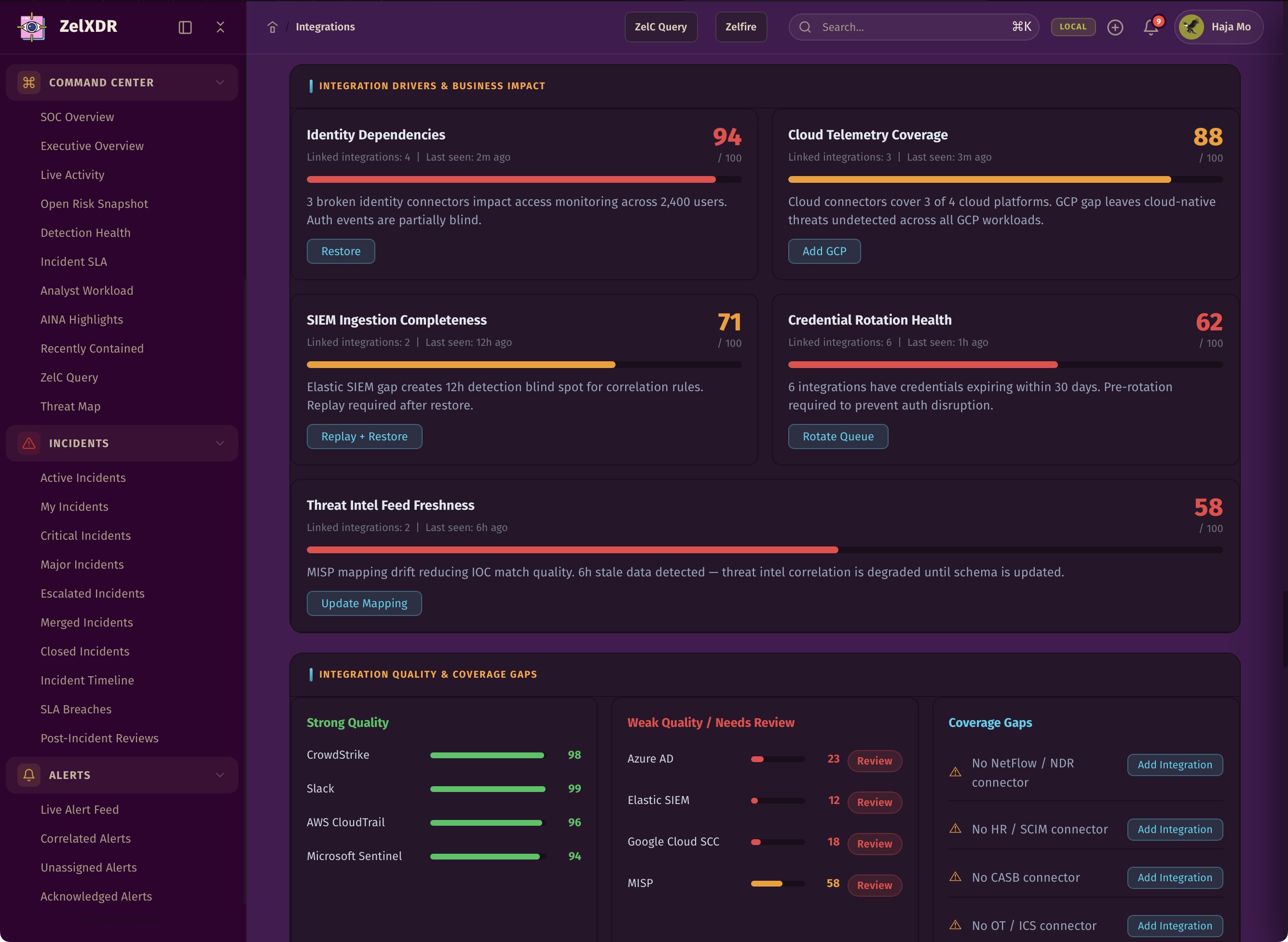This screenshot has width=1288, height=942.
Task: Collapse the Command Center section chevron
Action: point(220,82)
